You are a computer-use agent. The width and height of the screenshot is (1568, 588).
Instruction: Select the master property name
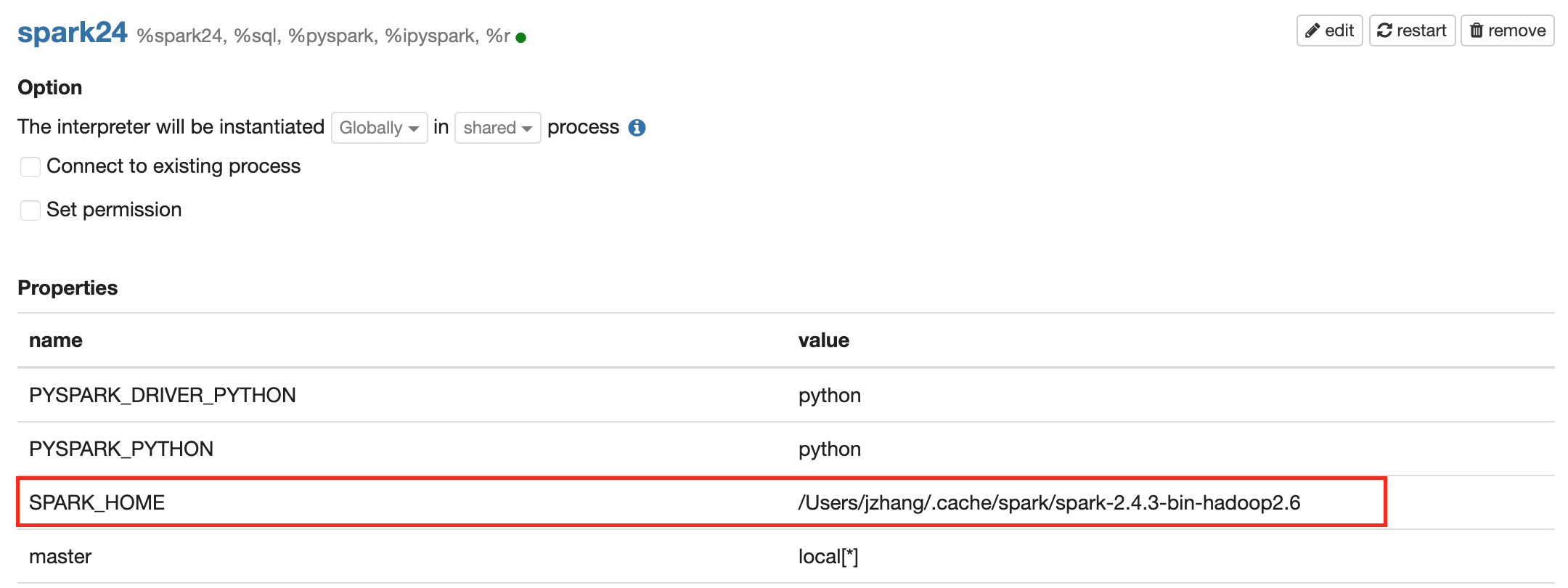pos(60,557)
